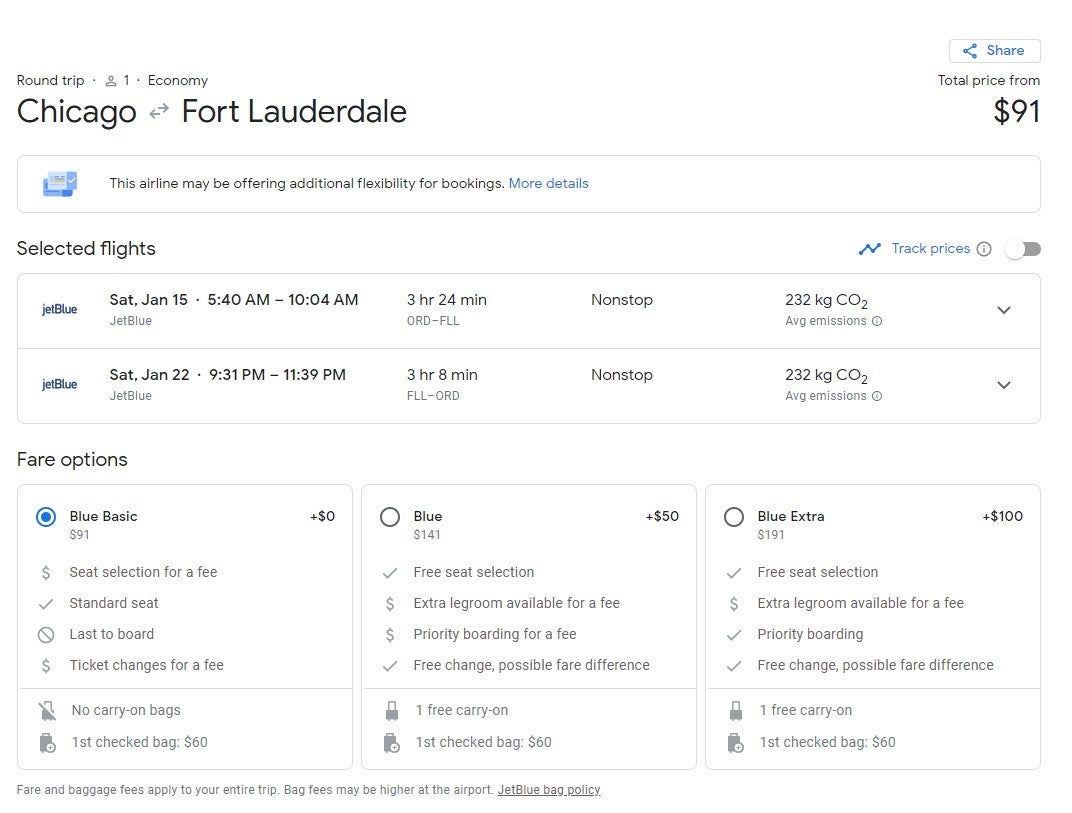Expand the Jan 22 return flight details
1072x813 pixels.
(x=1004, y=385)
